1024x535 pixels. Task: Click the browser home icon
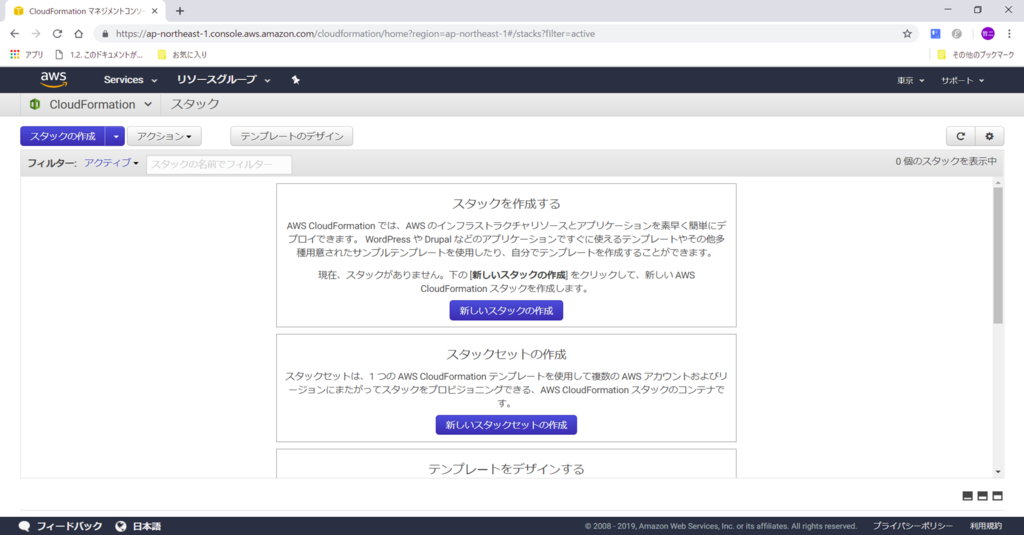78,33
